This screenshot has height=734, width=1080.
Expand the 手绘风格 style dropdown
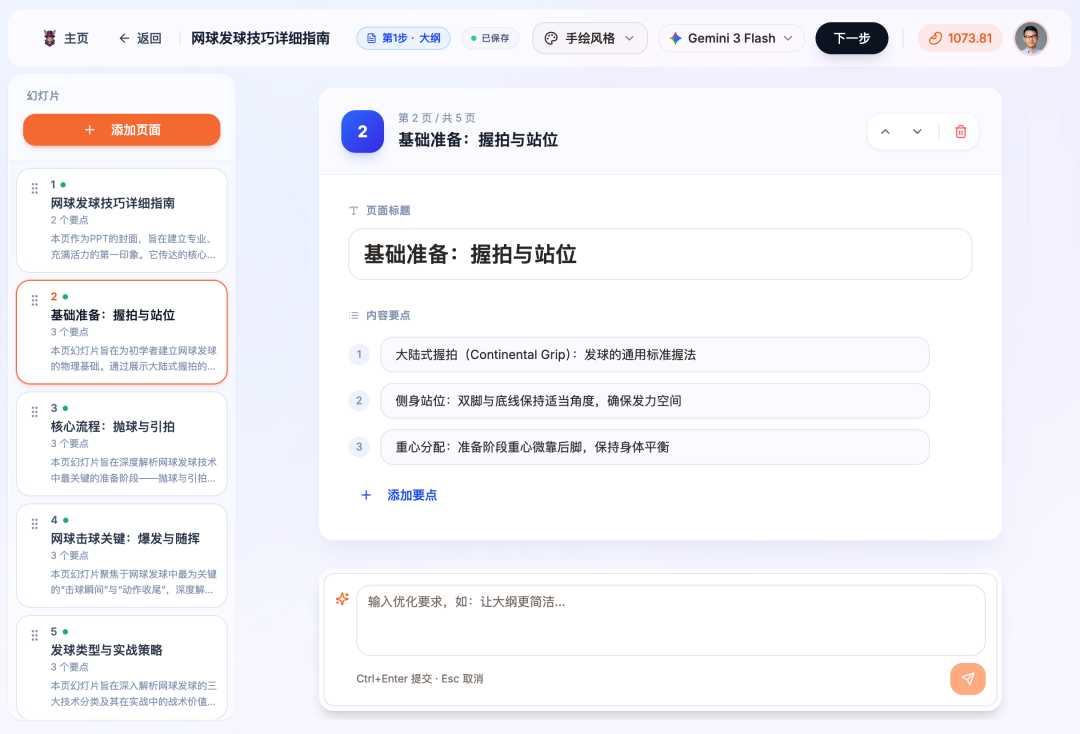589,38
